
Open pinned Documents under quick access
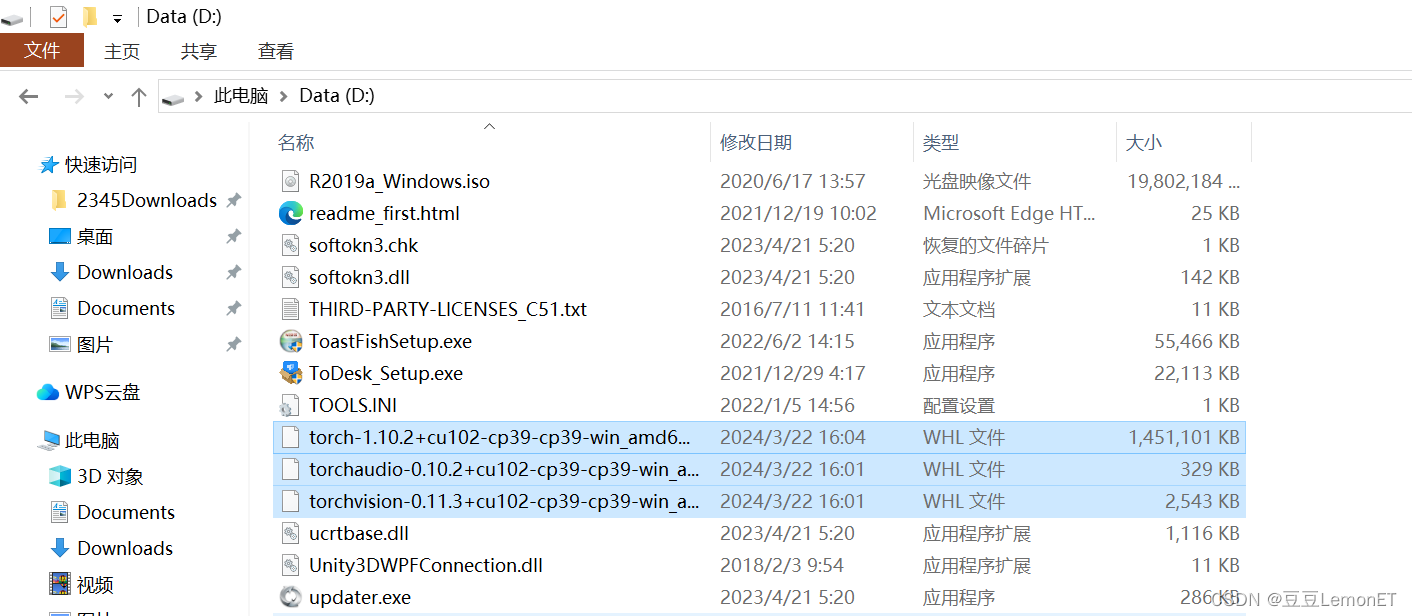(126, 309)
